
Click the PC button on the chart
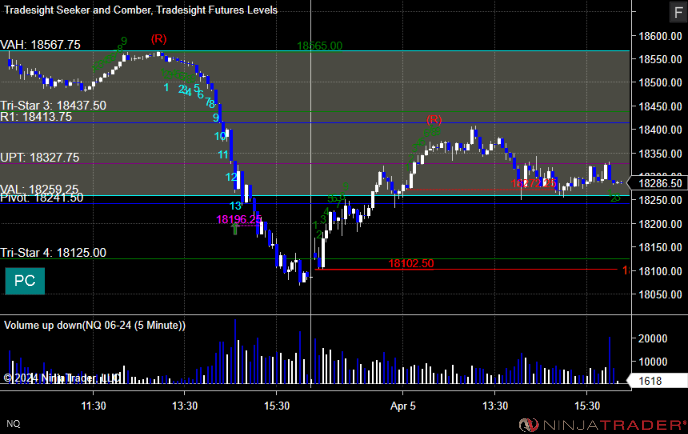(25, 281)
